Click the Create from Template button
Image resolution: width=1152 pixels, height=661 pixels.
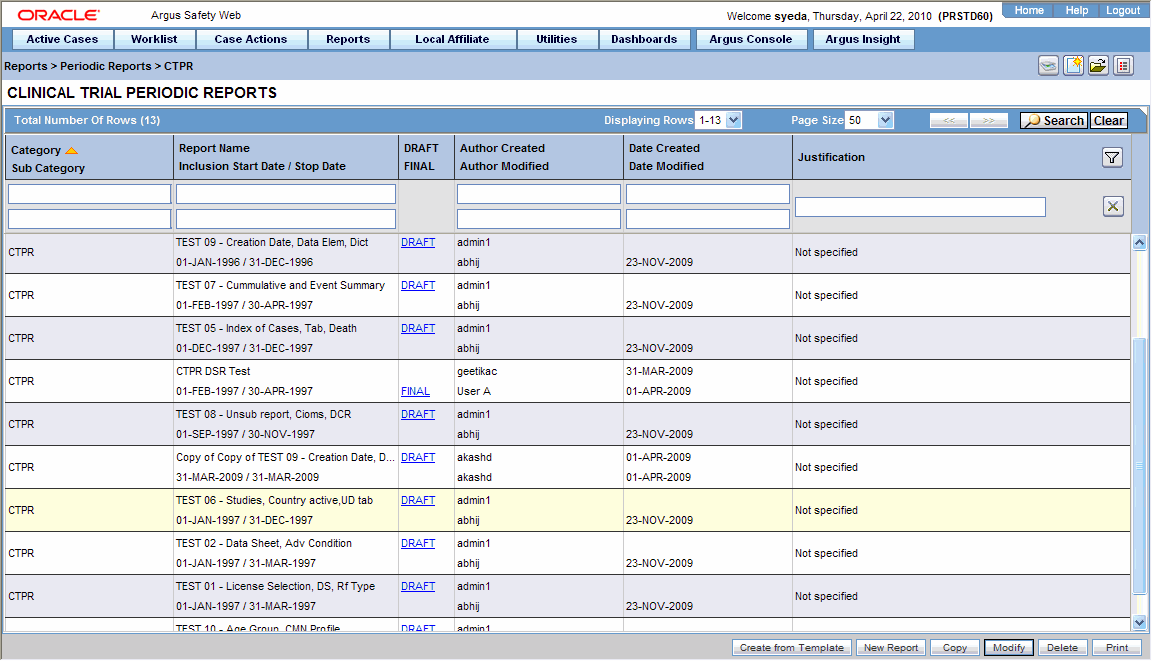click(x=791, y=647)
